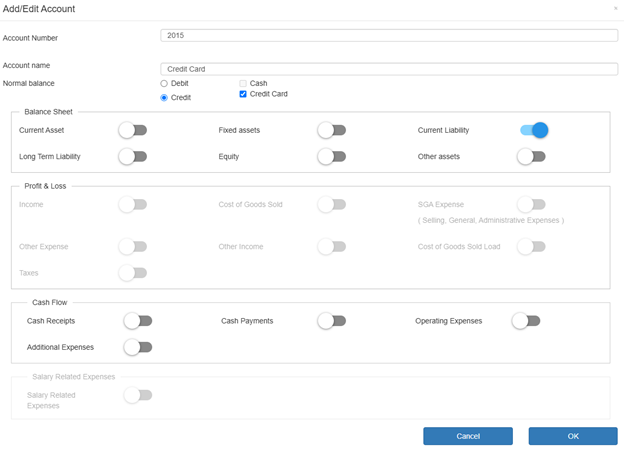
Task: Click the Cancel button
Action: pyautogui.click(x=468, y=436)
